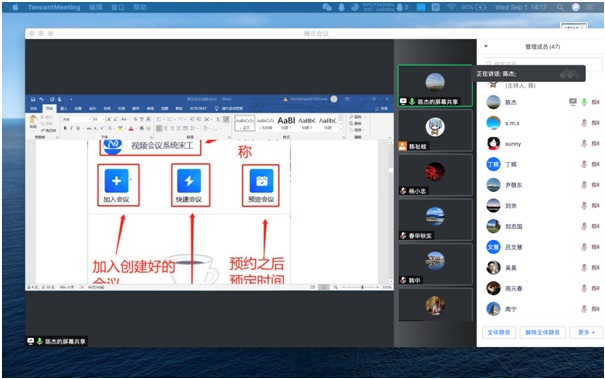Screen dimensions: 605x379
Task: Open the TencentMeeting menu in the menu bar
Action: (x=54, y=7)
